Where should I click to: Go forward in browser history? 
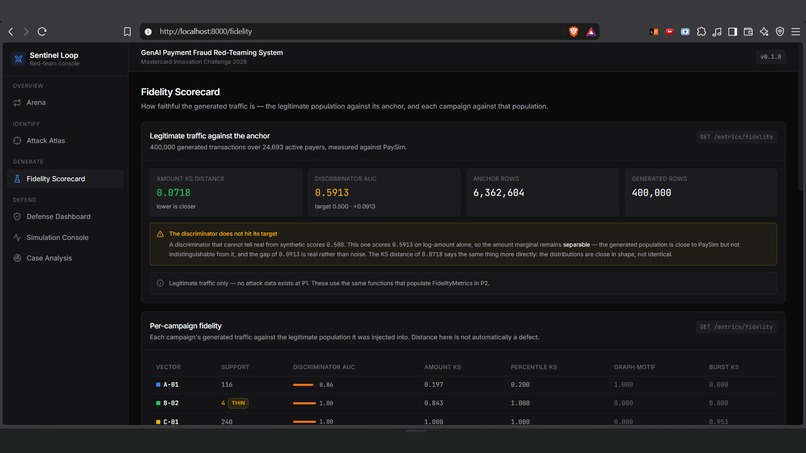[x=26, y=31]
